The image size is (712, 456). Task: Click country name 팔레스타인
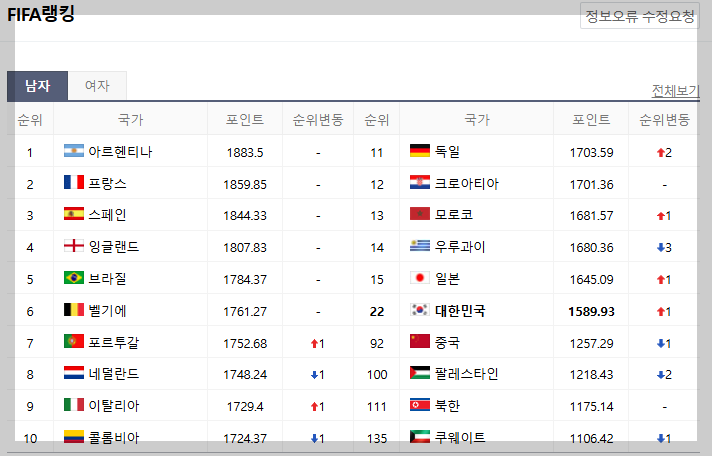(x=467, y=374)
